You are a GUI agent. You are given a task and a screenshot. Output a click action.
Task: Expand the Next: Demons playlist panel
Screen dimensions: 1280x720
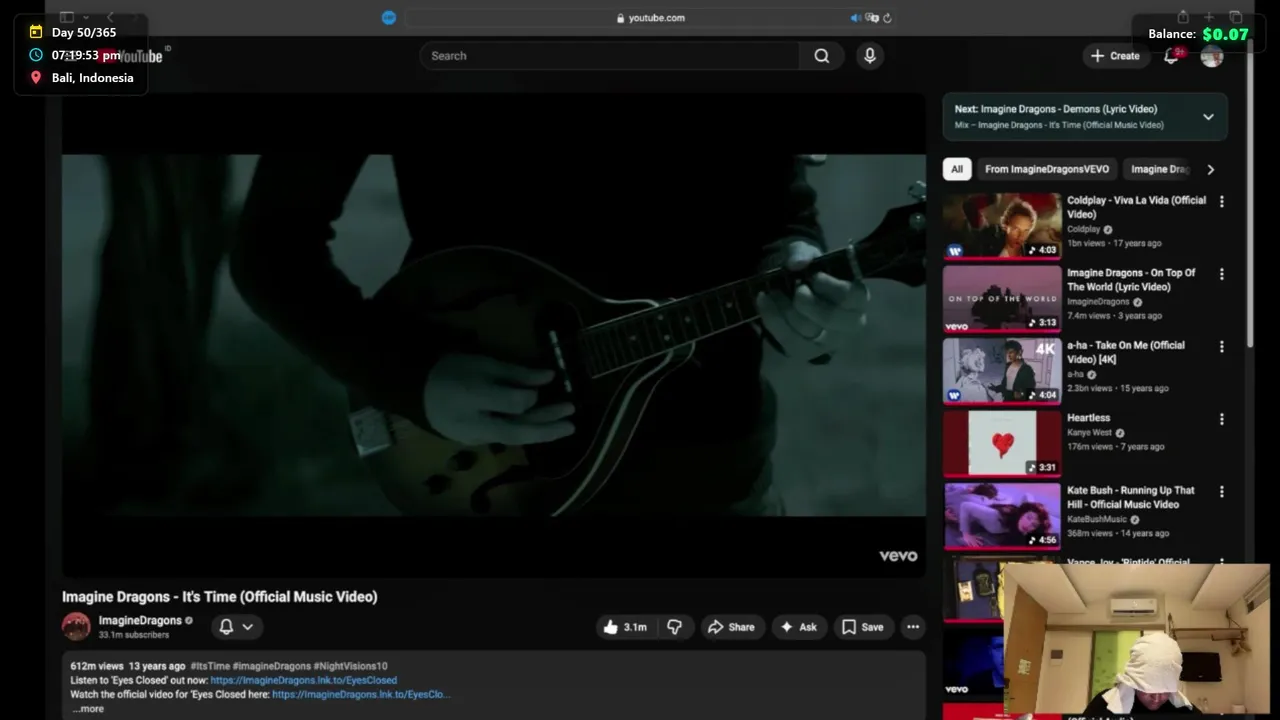[x=1208, y=117]
